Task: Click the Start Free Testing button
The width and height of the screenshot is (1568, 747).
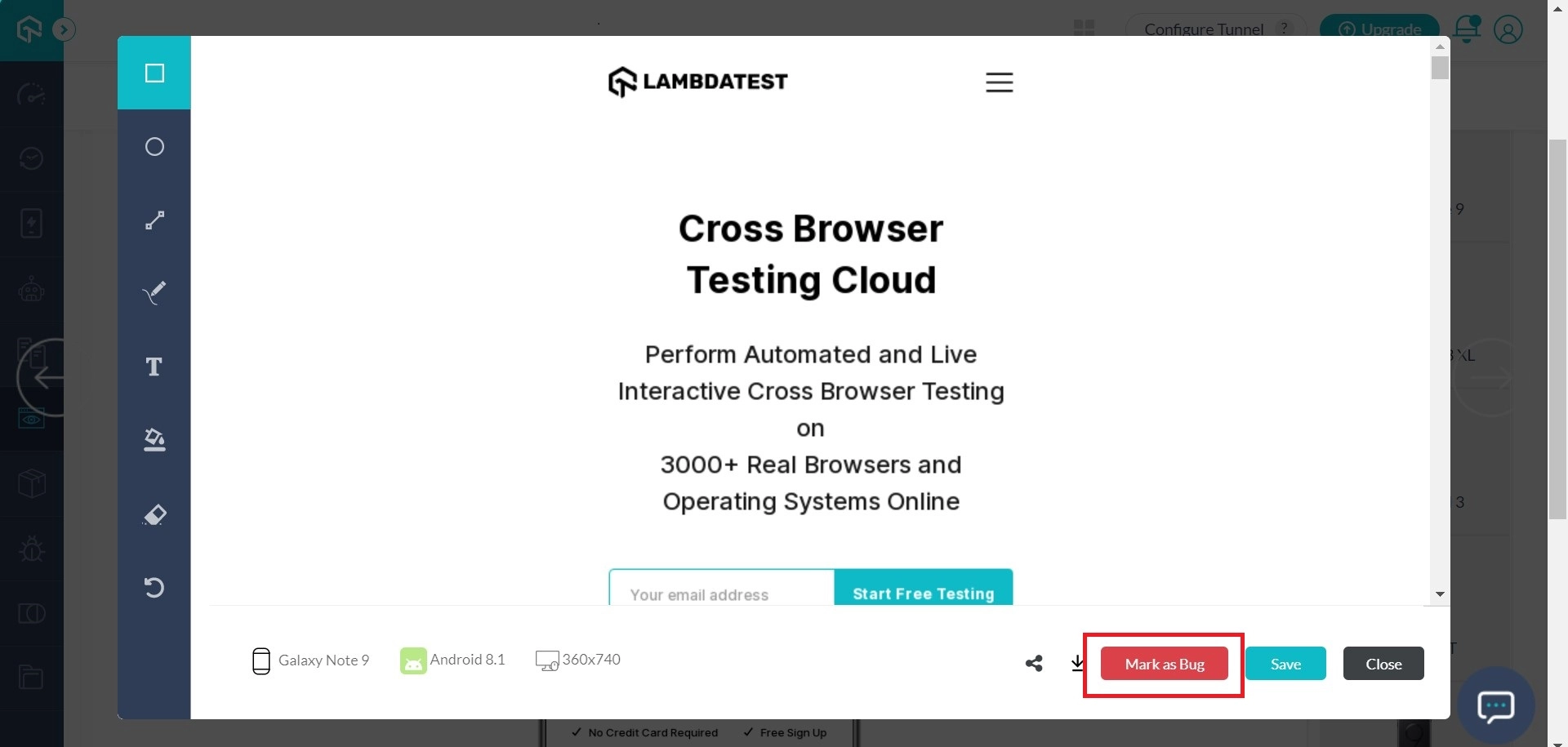Action: click(x=923, y=594)
